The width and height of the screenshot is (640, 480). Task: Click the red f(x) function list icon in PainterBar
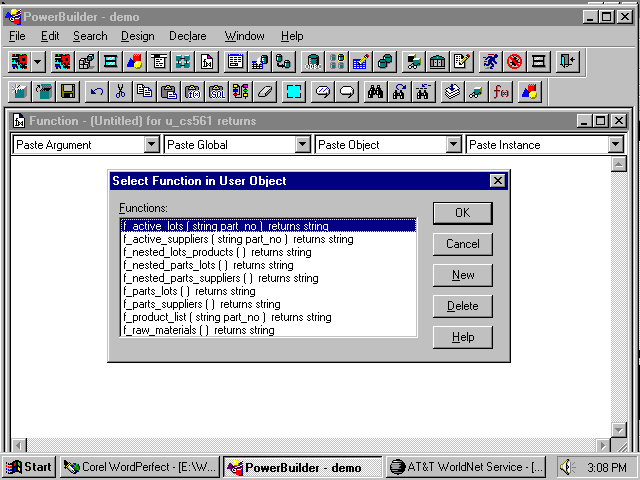(x=500, y=92)
